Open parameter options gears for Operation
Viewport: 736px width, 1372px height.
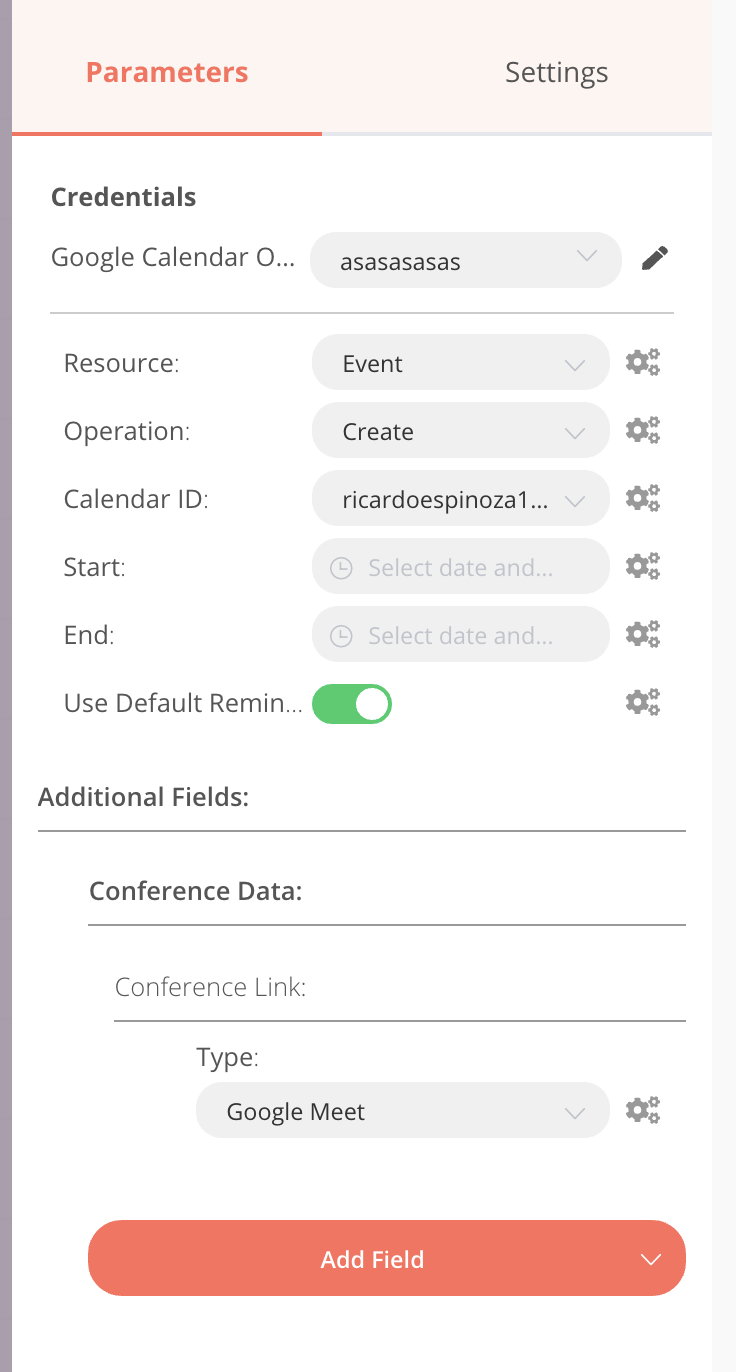[643, 430]
